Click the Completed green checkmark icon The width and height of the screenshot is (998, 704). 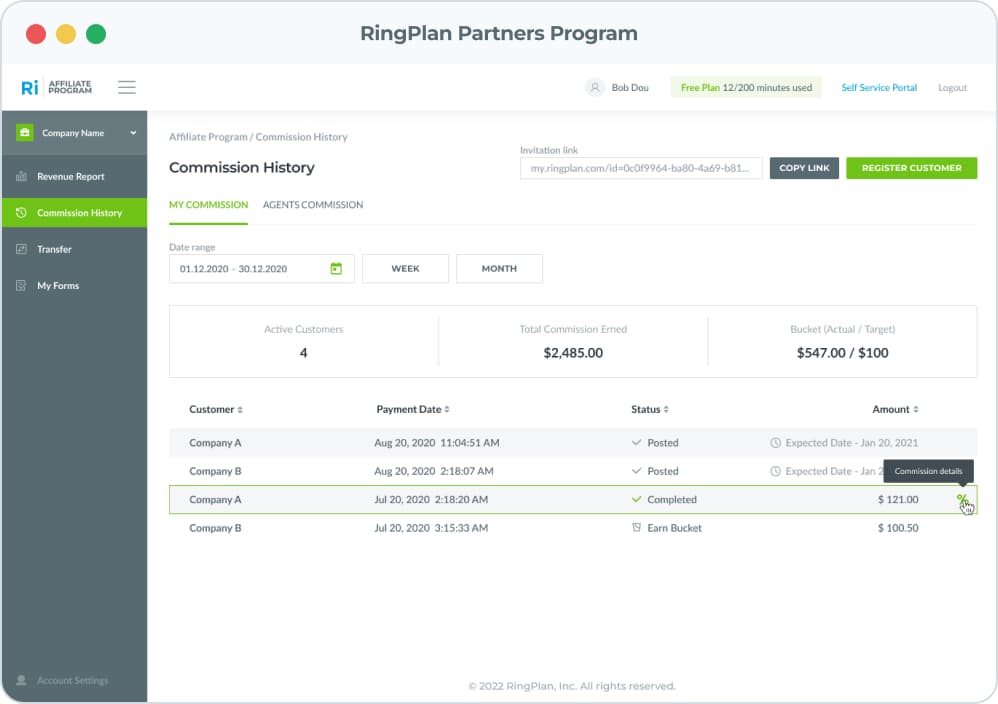[x=636, y=500]
